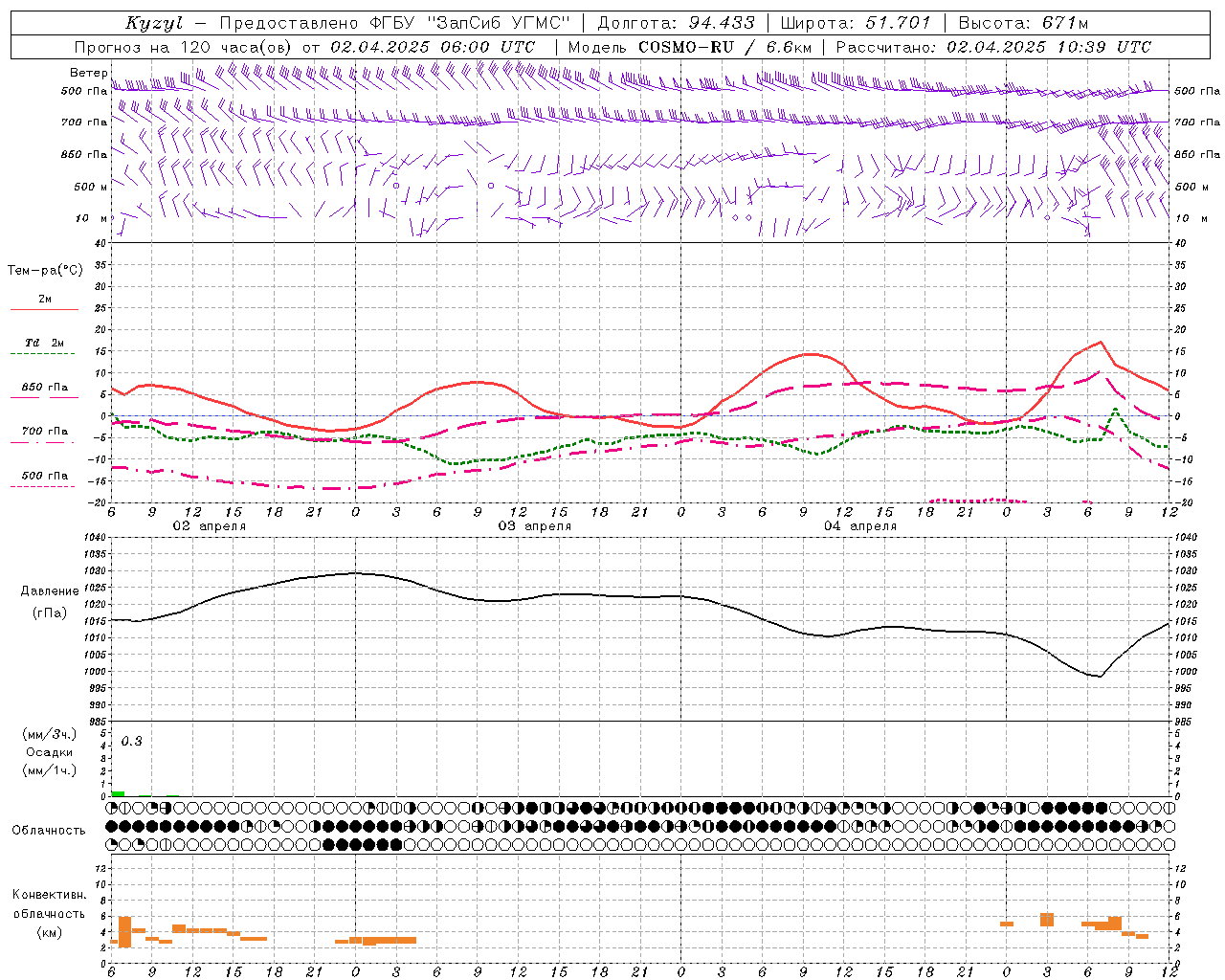The image size is (1225, 980).
Task: Click the (мм/1ч.) precipitation unit label
Action: (x=49, y=770)
